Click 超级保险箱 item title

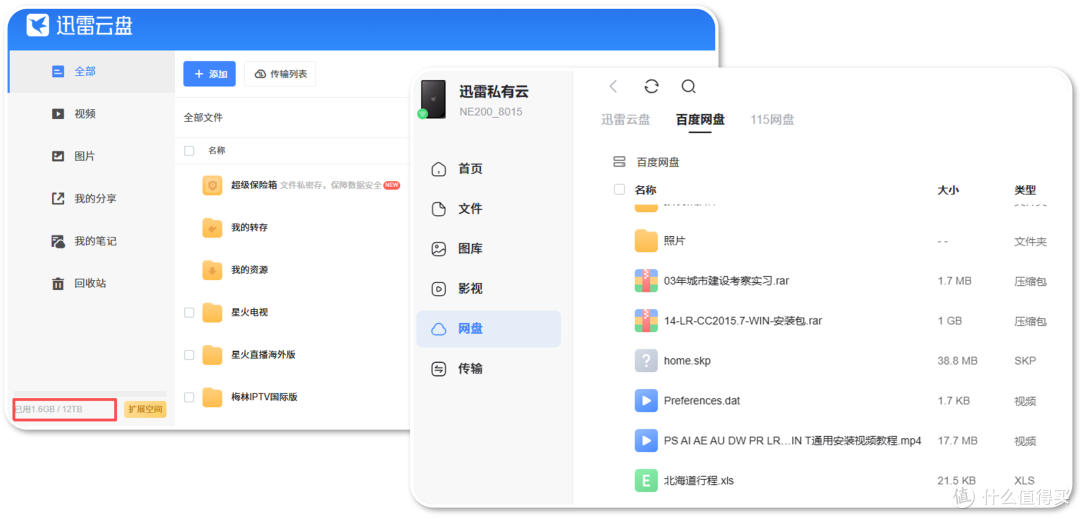pos(253,185)
